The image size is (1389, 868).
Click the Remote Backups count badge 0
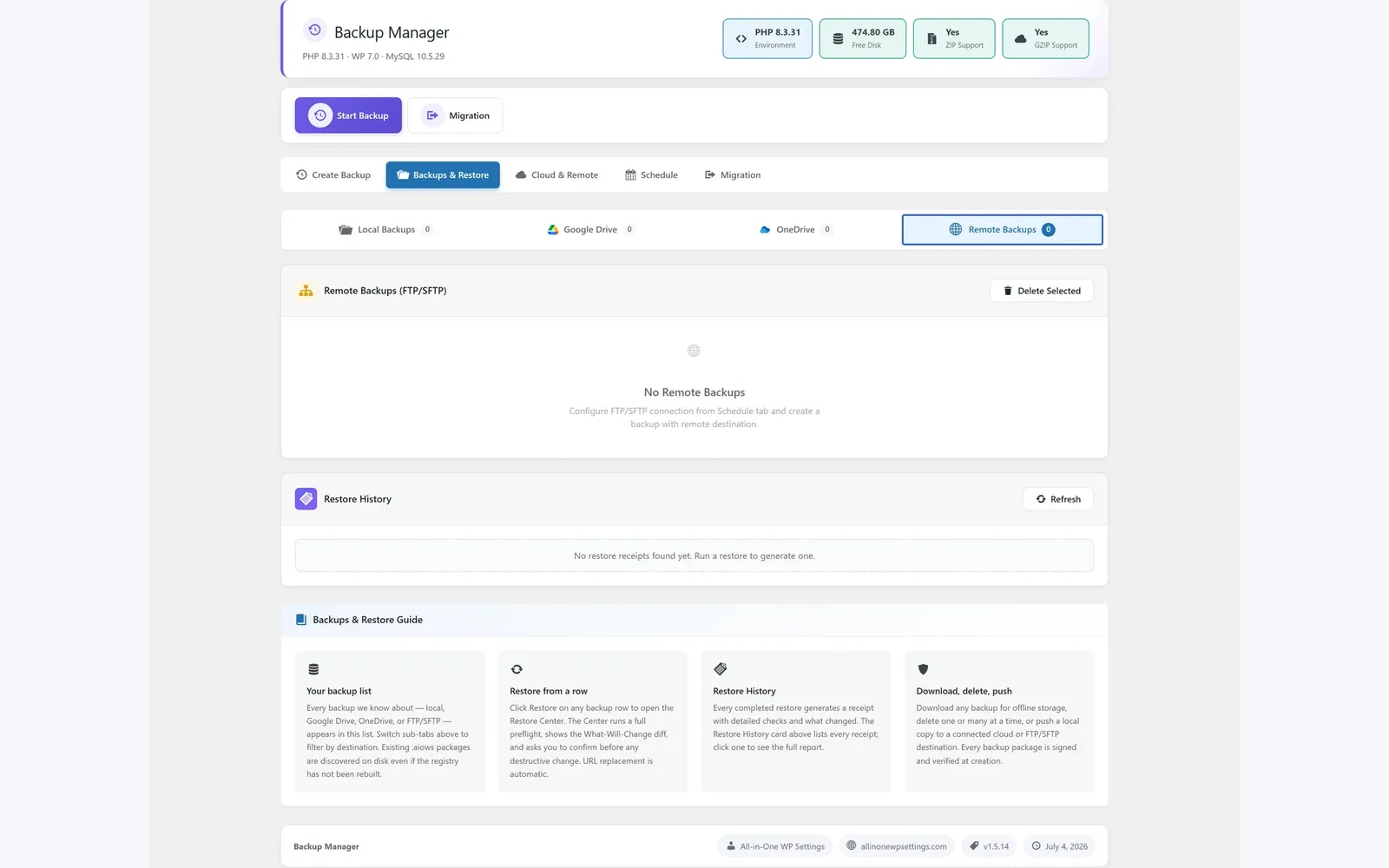(1049, 230)
